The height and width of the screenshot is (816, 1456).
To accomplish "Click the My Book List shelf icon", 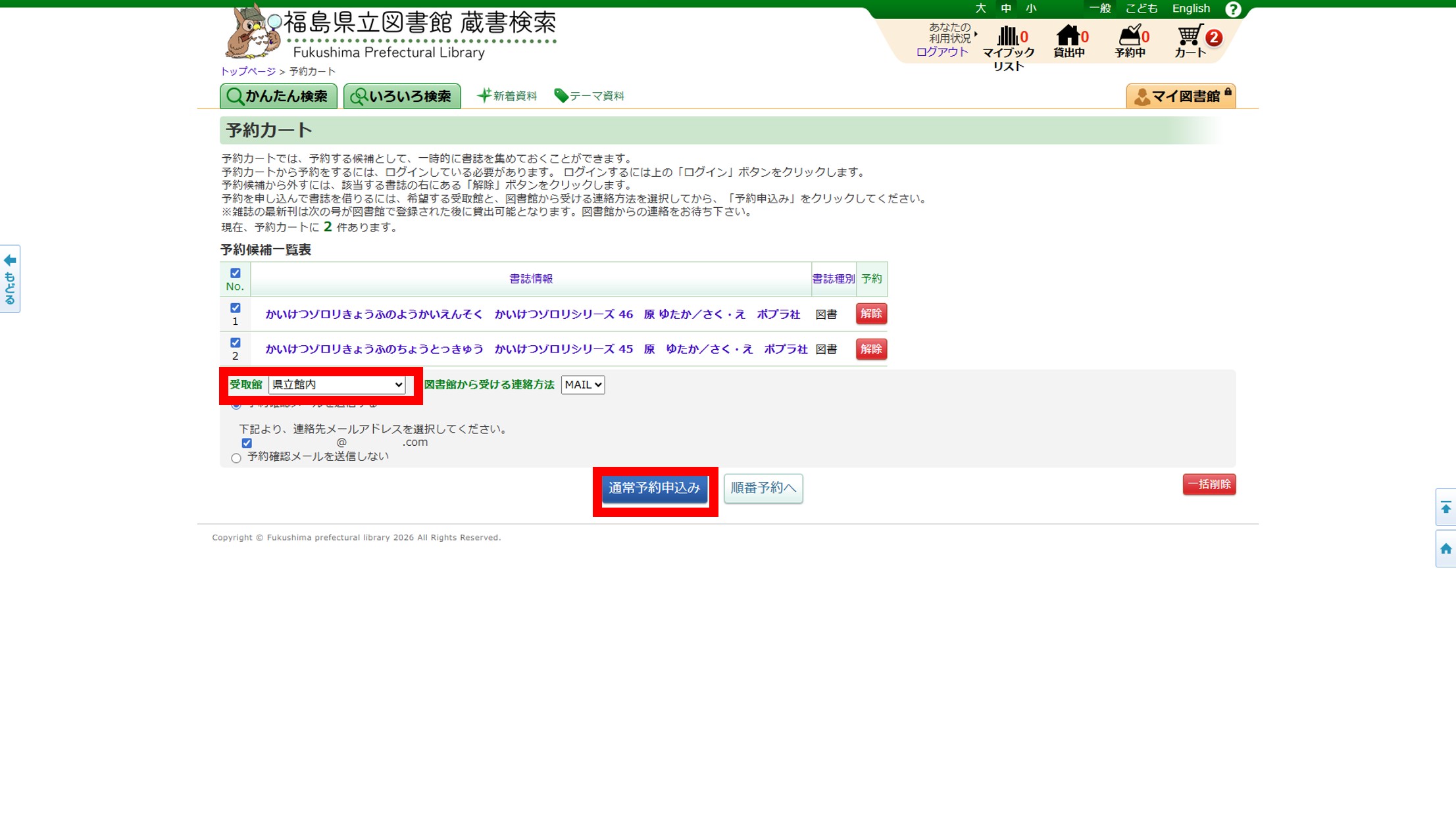I will pos(1007,36).
